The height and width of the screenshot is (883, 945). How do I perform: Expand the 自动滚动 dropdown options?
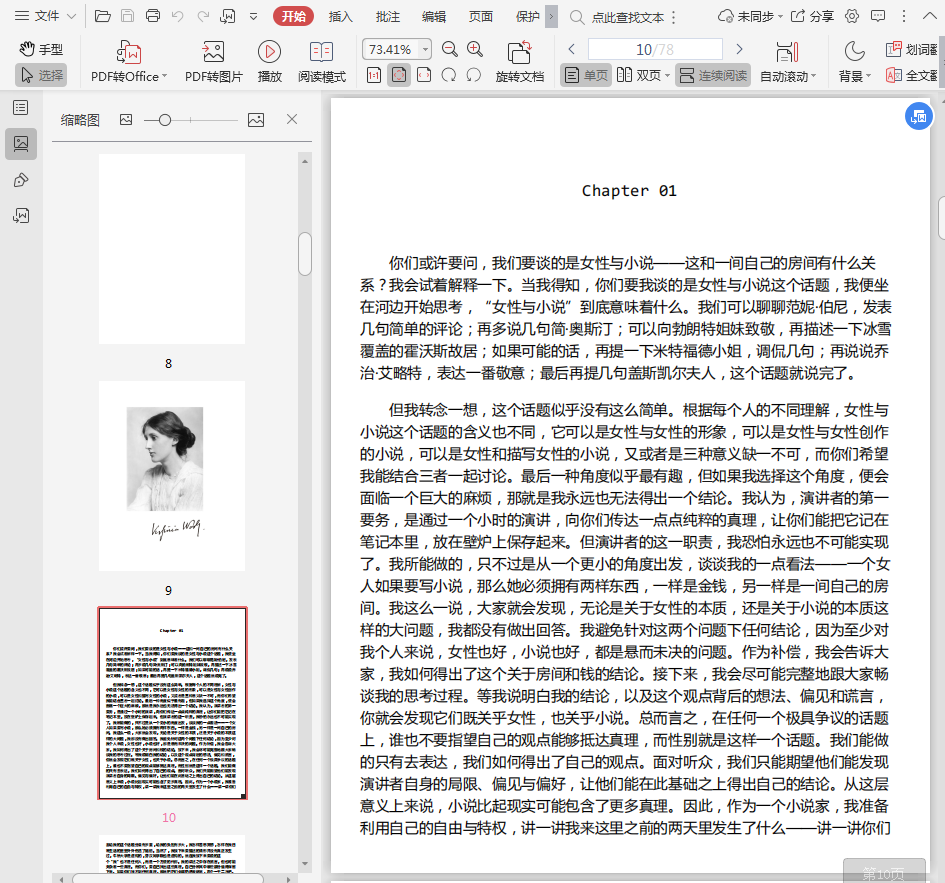tap(814, 76)
